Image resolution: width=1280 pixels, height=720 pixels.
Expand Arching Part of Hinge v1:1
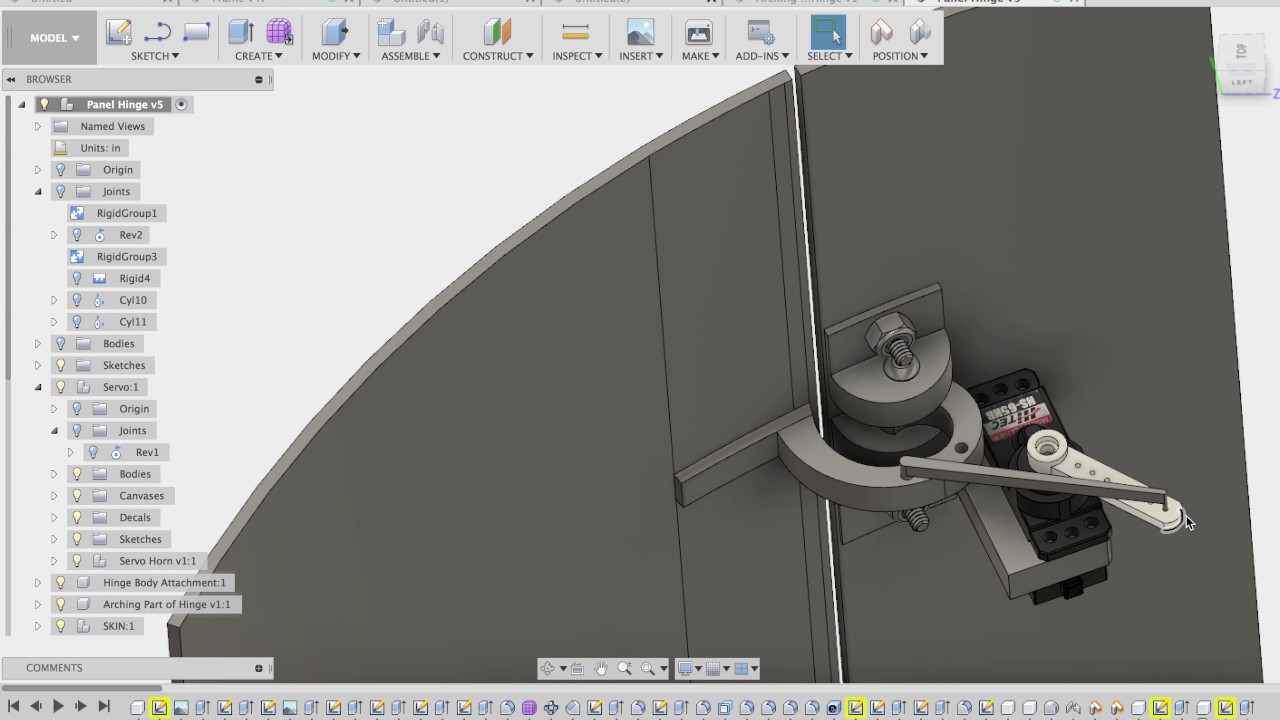[38, 604]
